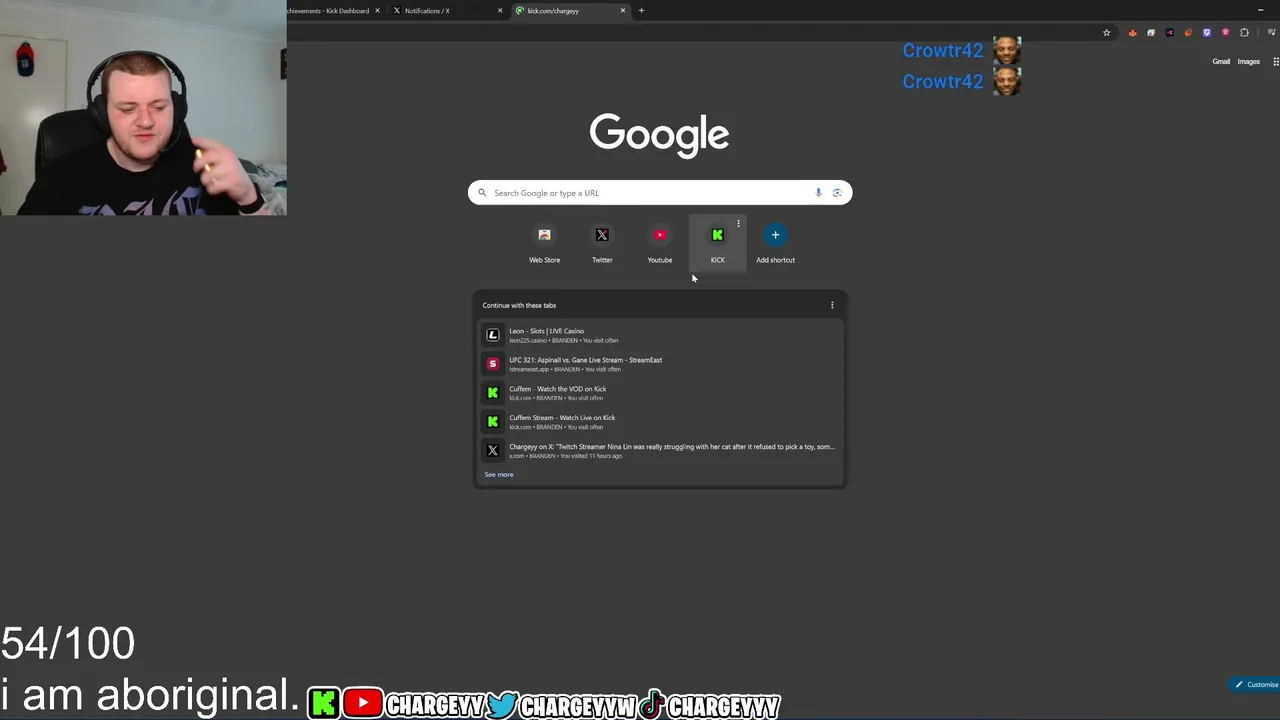Click the X favicon beside Chargeyy tweet

click(x=492, y=451)
